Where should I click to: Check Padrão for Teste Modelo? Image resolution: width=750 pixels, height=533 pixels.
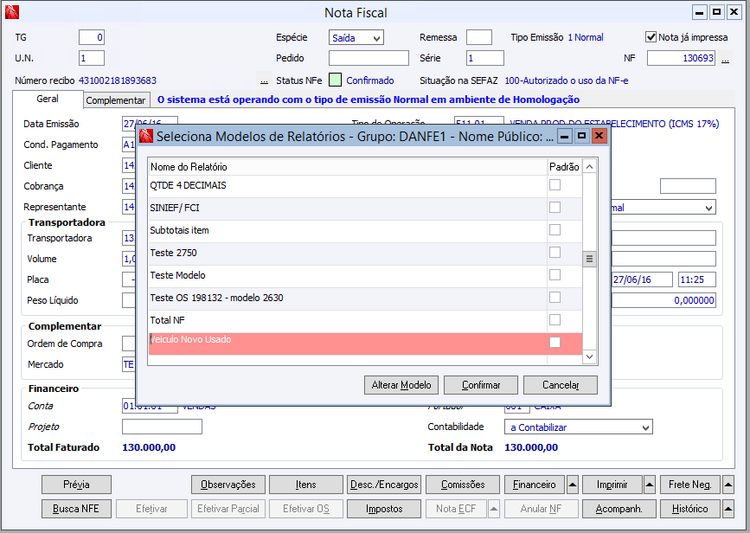(555, 275)
